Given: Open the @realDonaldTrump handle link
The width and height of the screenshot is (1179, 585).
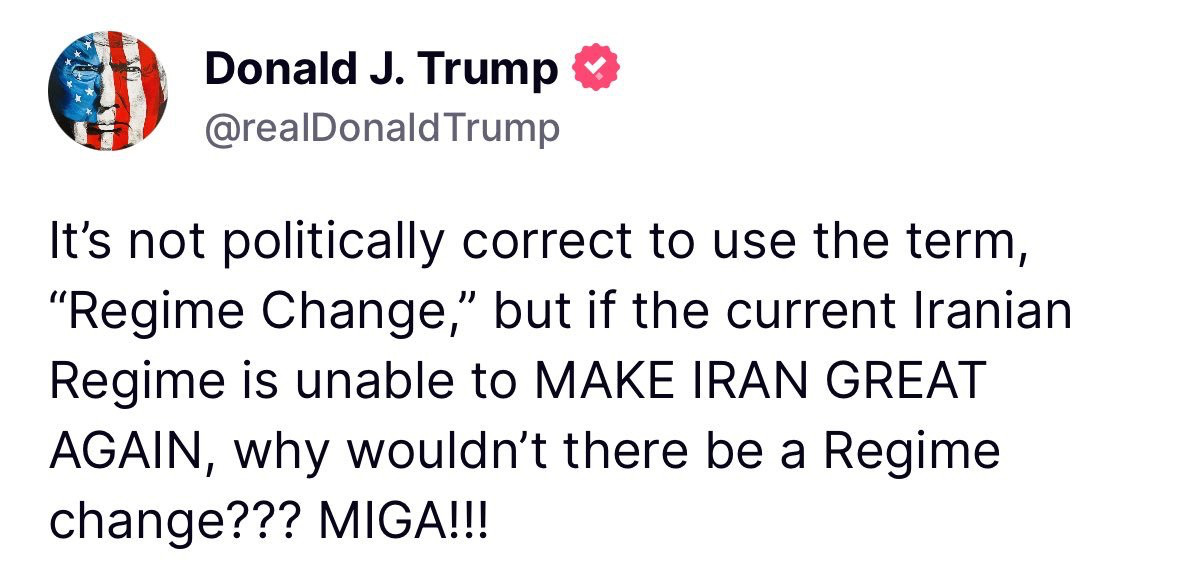Looking at the screenshot, I should pyautogui.click(x=382, y=129).
